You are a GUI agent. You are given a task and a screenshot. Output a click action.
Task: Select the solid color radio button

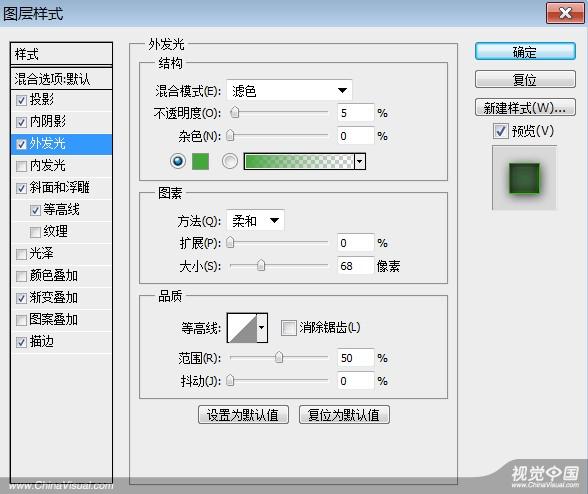click(178, 161)
